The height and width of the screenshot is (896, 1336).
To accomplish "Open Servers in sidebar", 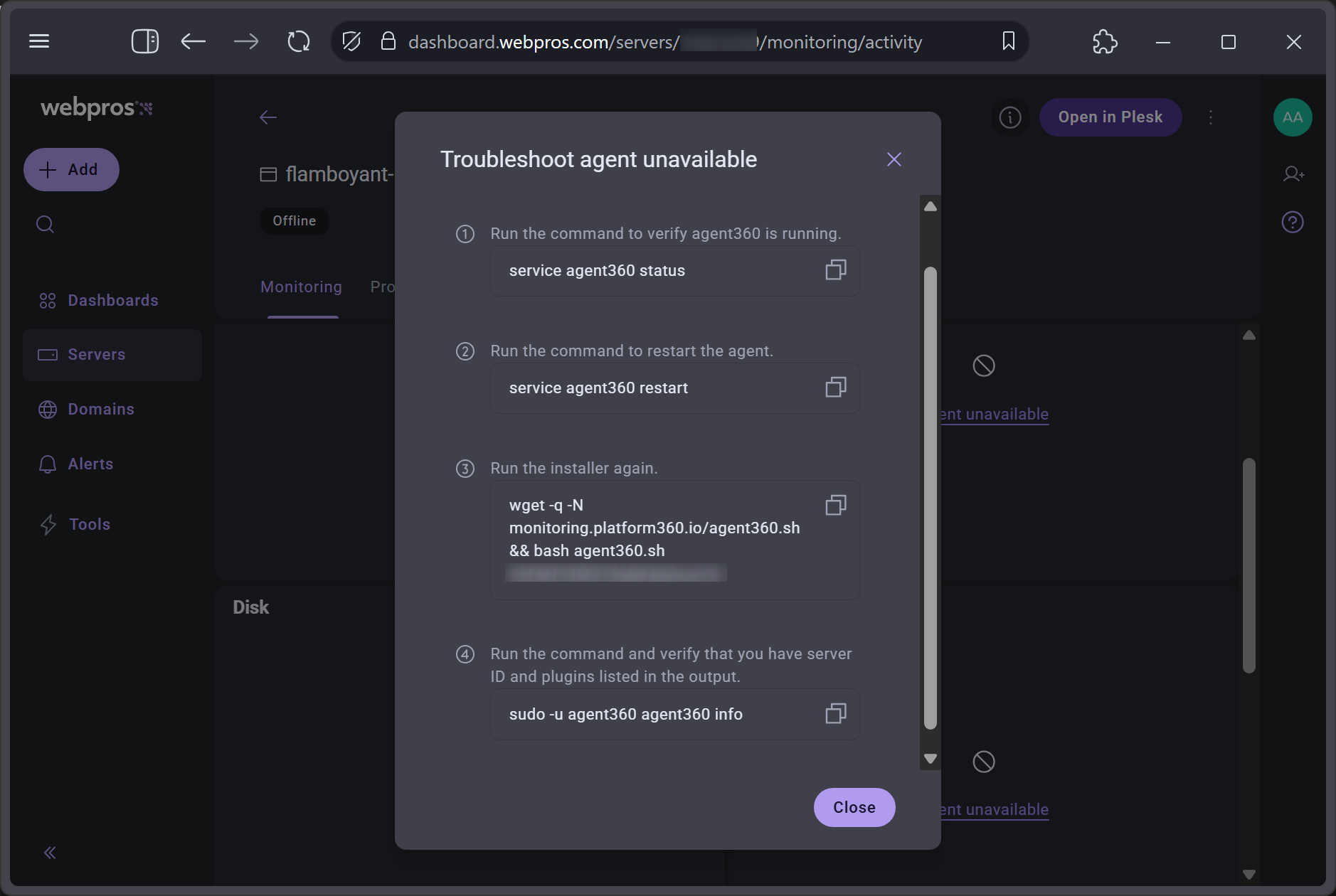I will [x=112, y=354].
